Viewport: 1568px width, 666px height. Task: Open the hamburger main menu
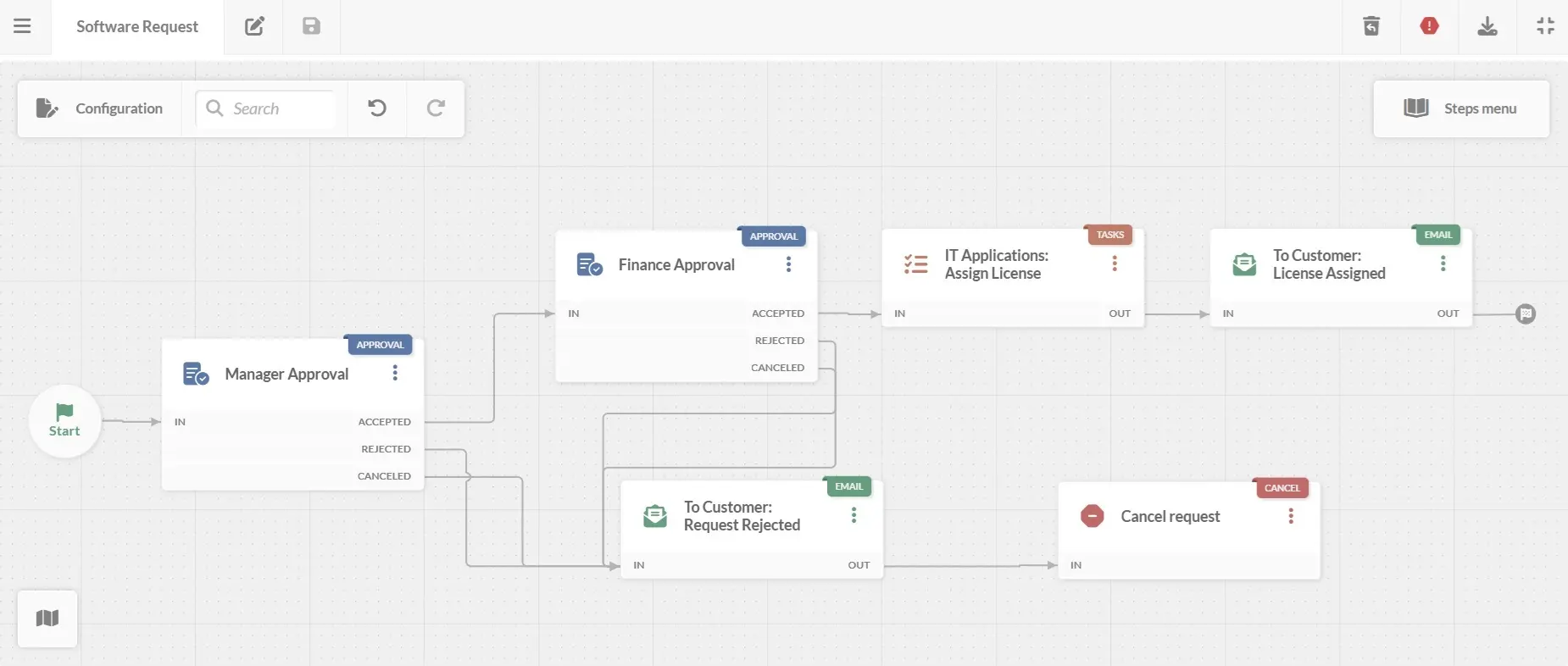22,26
